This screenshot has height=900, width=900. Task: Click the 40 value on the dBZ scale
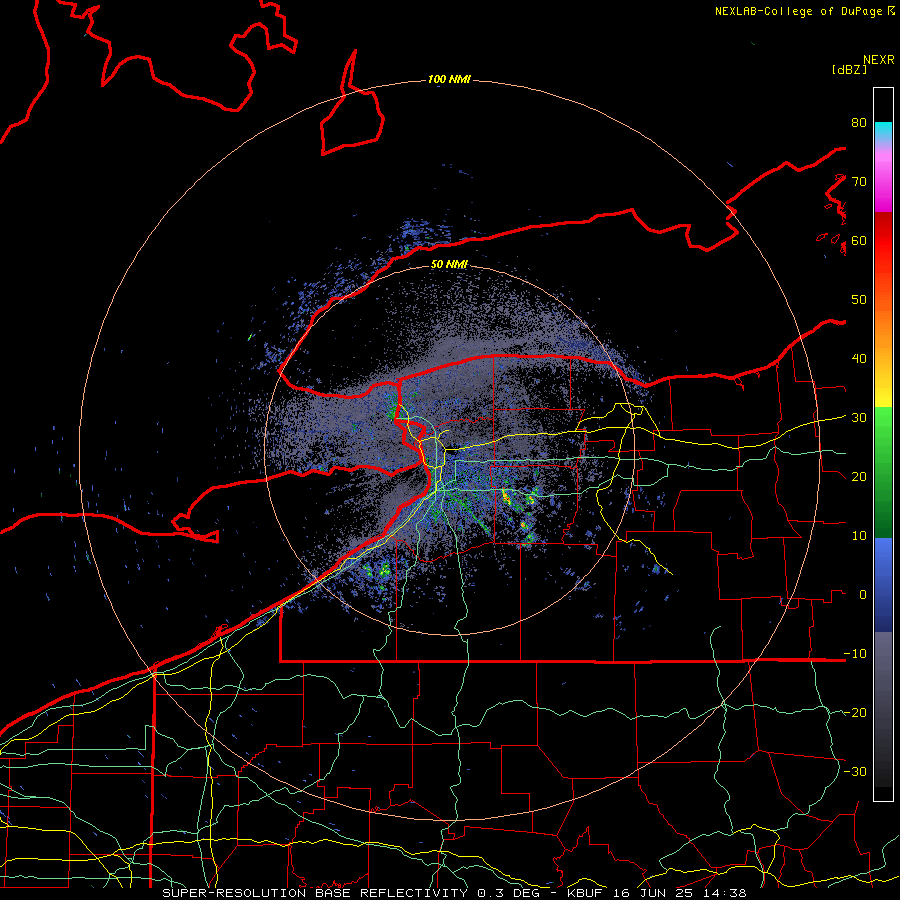(x=859, y=359)
